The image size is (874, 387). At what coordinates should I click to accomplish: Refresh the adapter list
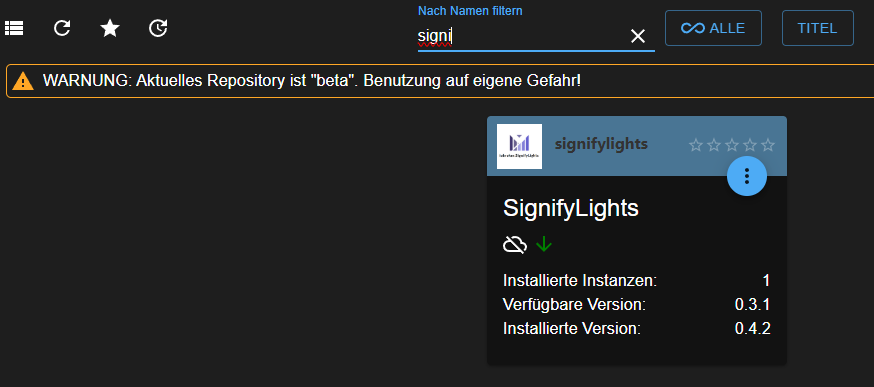click(x=62, y=28)
